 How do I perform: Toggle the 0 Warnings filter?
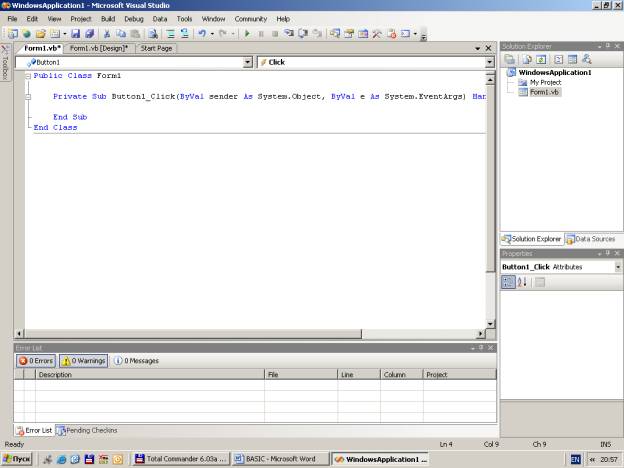click(x=84, y=361)
